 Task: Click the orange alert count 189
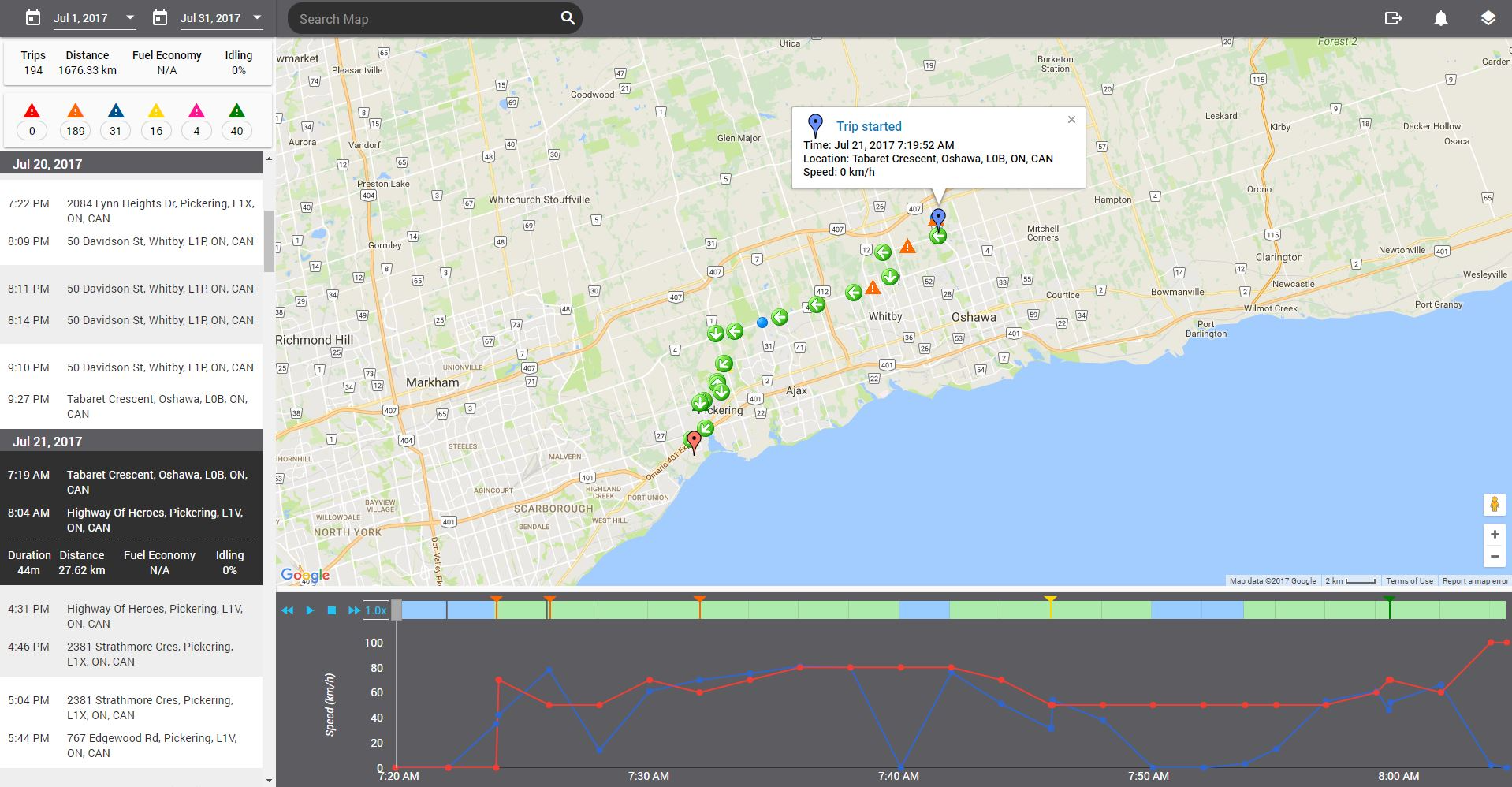pyautogui.click(x=76, y=131)
